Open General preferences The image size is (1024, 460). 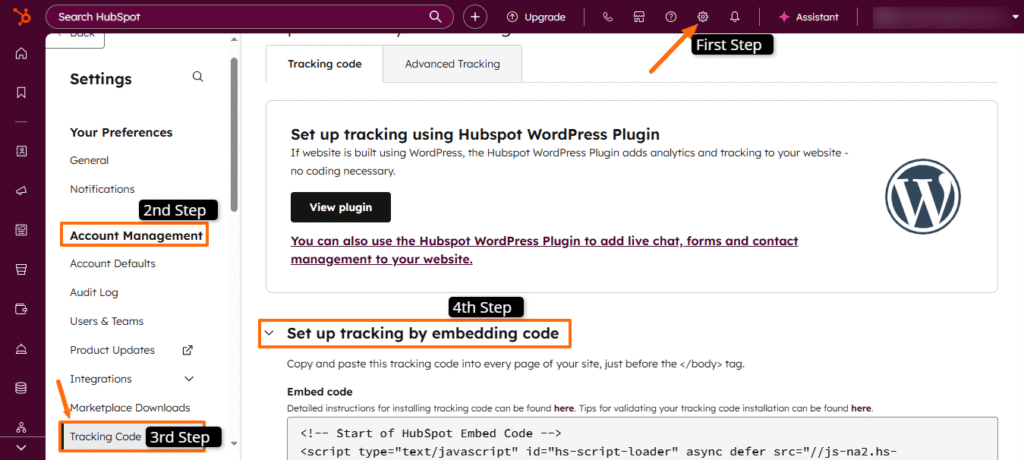point(89,160)
